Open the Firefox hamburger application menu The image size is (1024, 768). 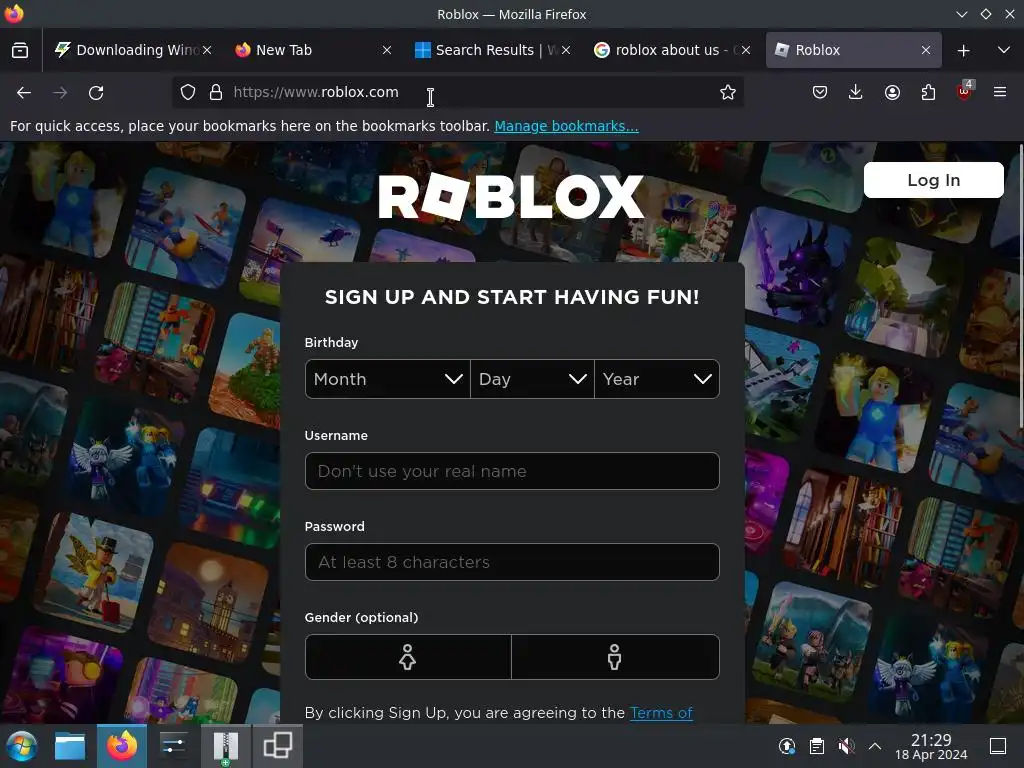(x=1000, y=92)
